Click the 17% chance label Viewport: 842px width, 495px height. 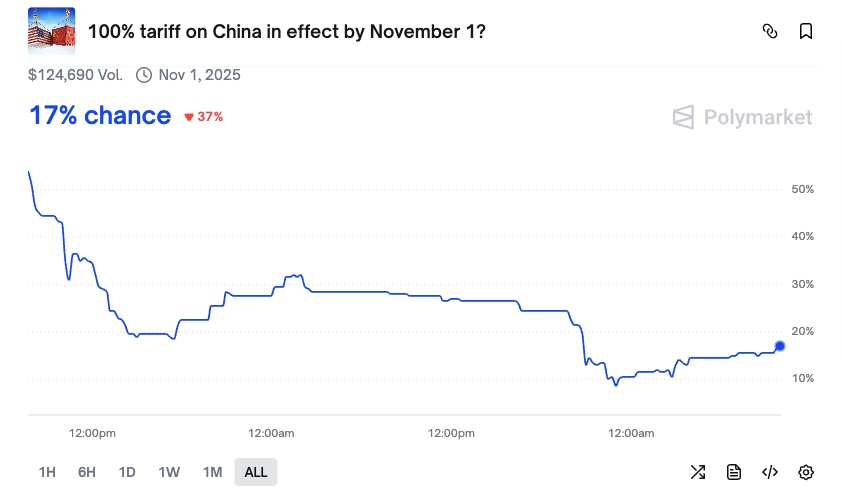[100, 116]
